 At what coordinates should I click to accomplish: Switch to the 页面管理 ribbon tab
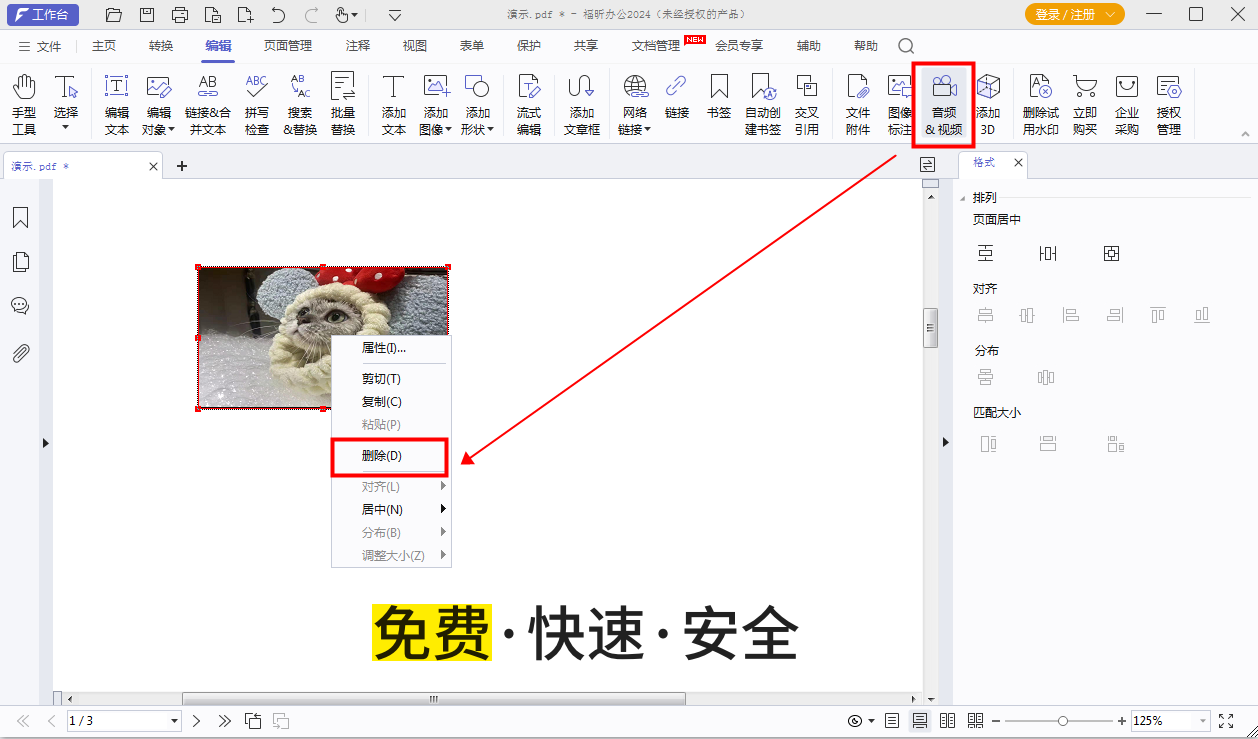(x=288, y=46)
